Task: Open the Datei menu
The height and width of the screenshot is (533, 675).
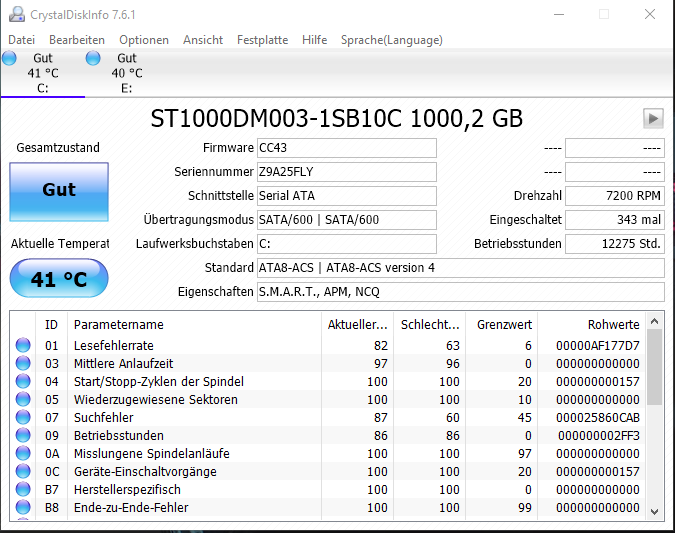Action: point(22,40)
